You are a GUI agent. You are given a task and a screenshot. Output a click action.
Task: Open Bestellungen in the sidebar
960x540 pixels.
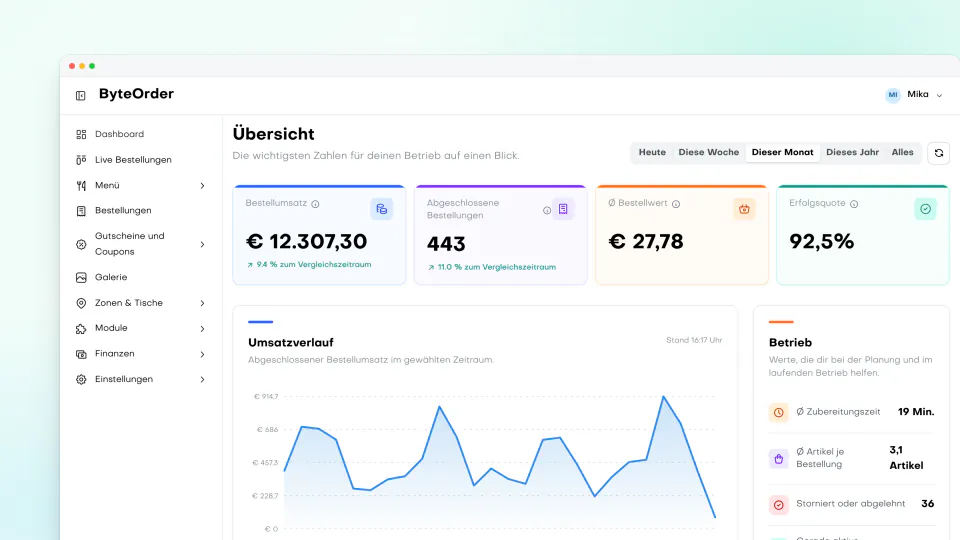click(x=123, y=211)
